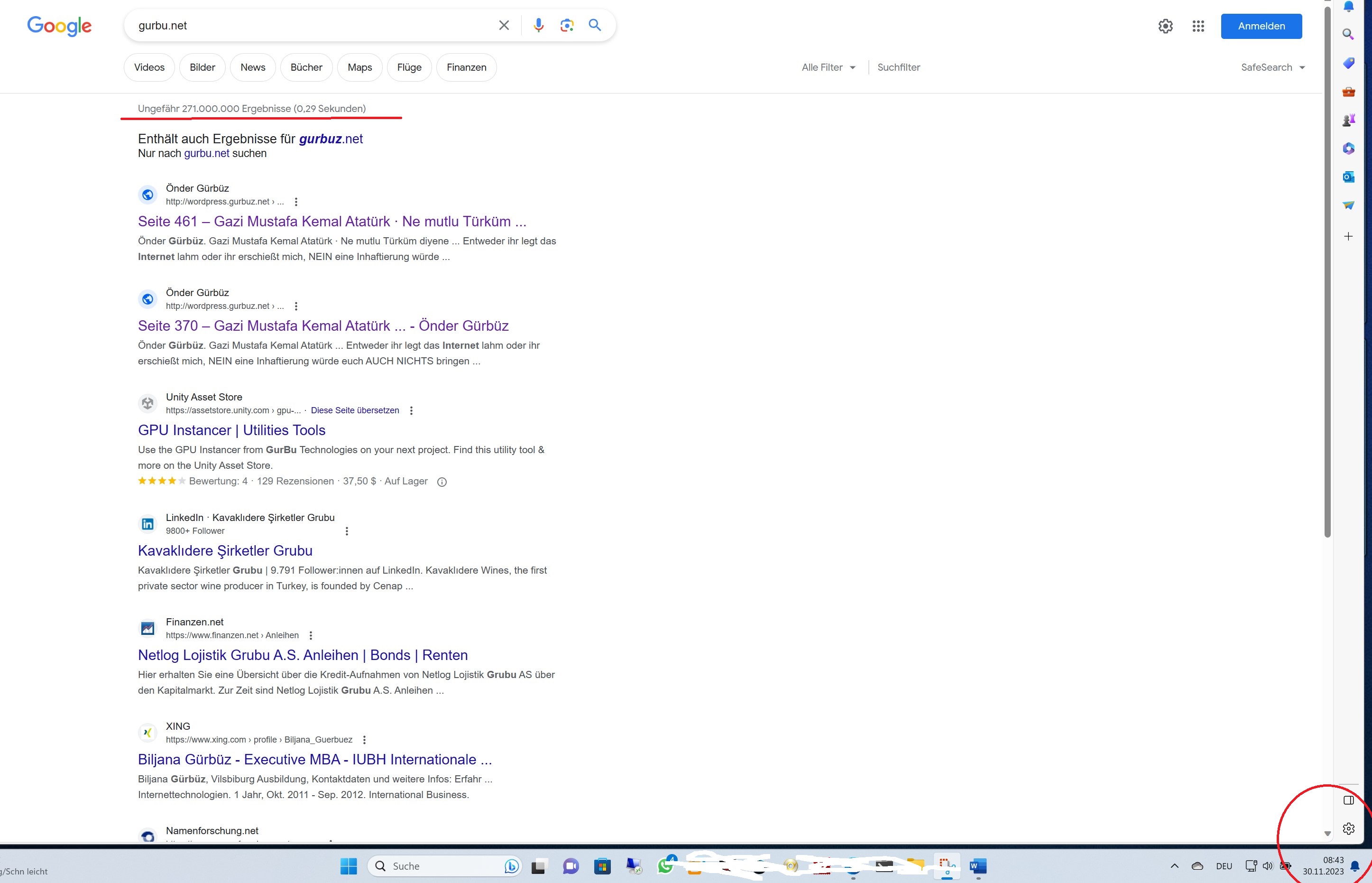The image size is (1372, 883).
Task: Open Edge sidebar notifications bell
Action: coord(1348,7)
